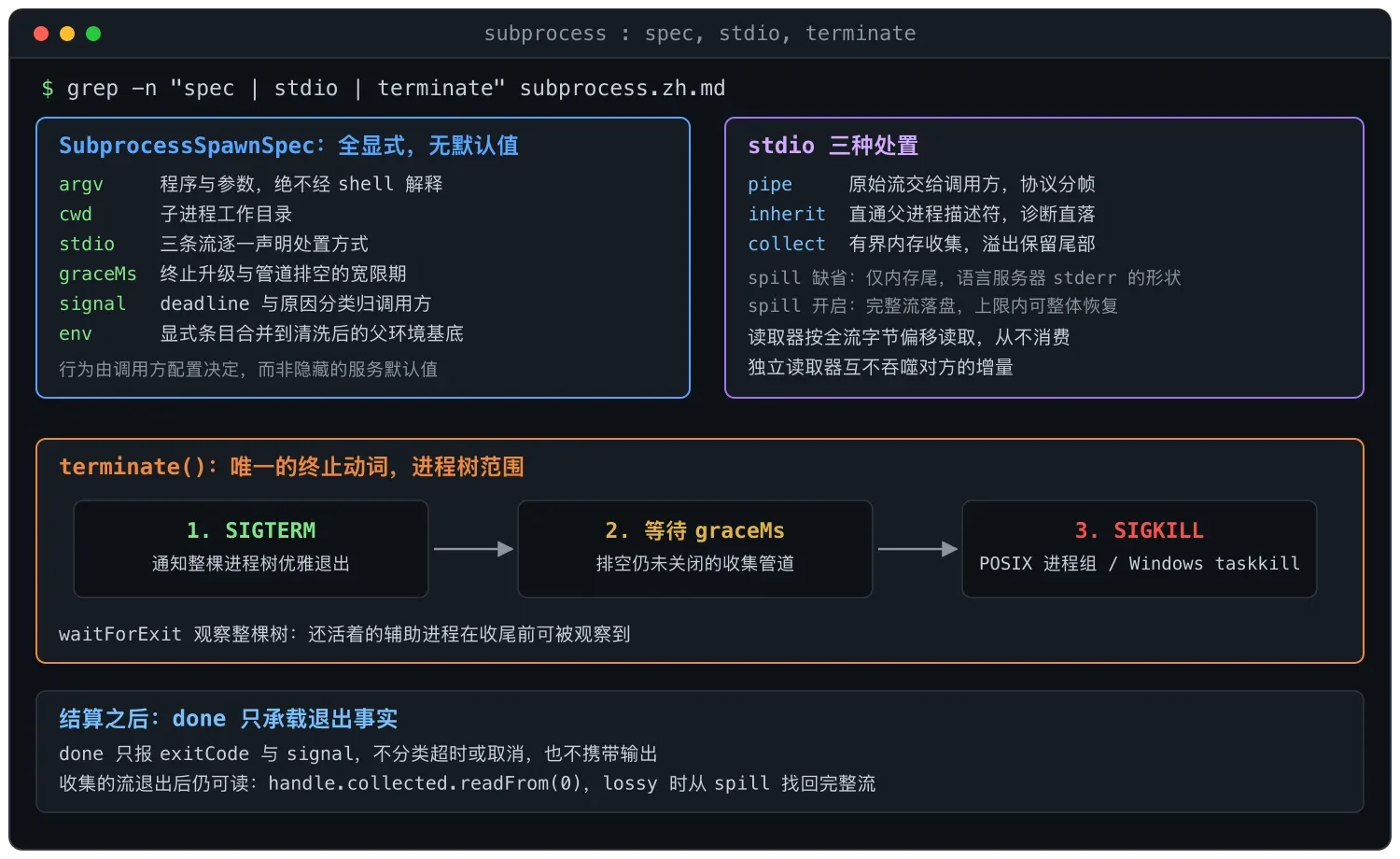The image size is (1400, 859).
Task: Click the 'SubprocessSpawnSpec: 全显式, 无默认值' heading
Action: [x=288, y=146]
